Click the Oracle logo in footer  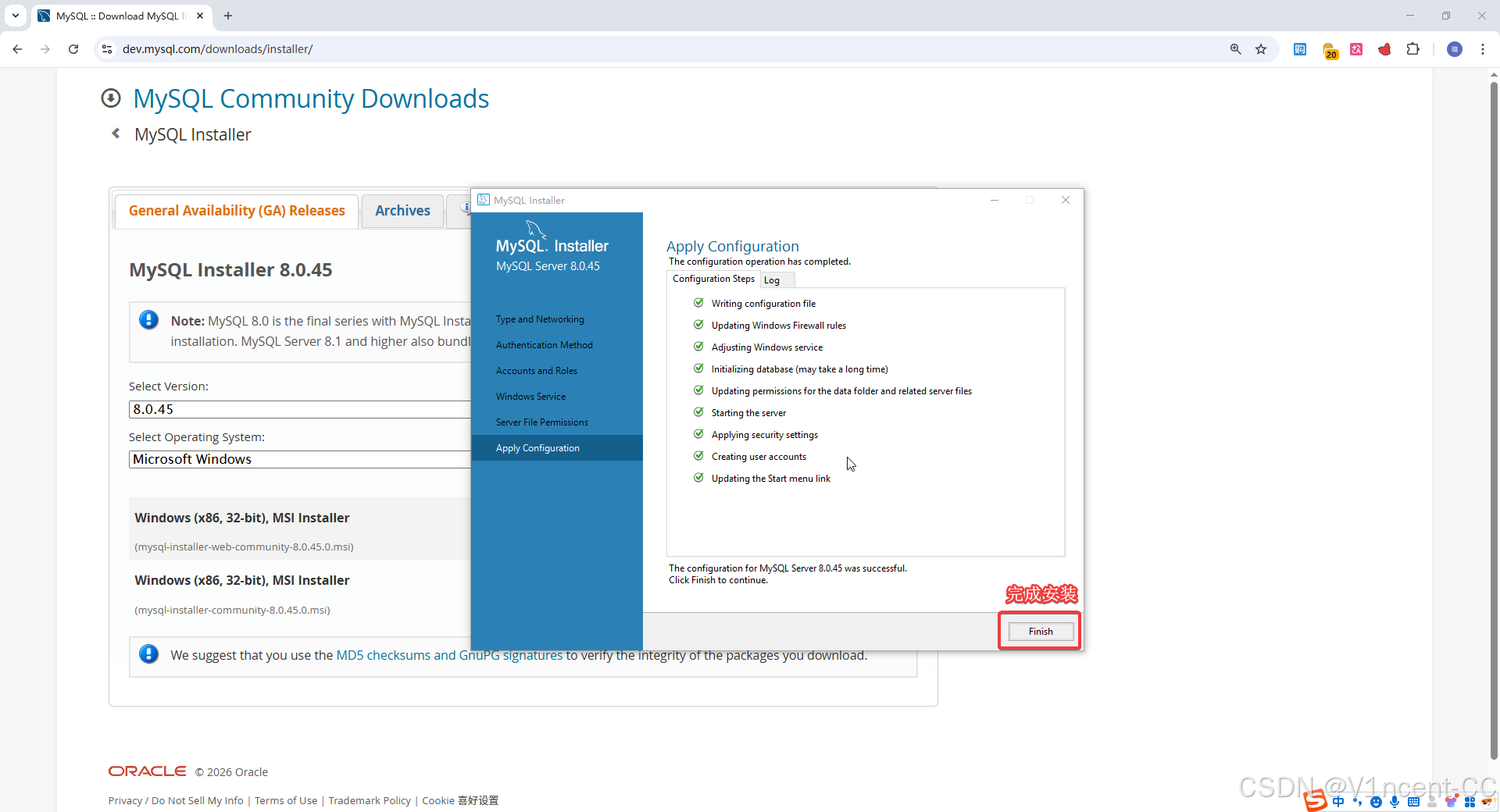[x=147, y=771]
